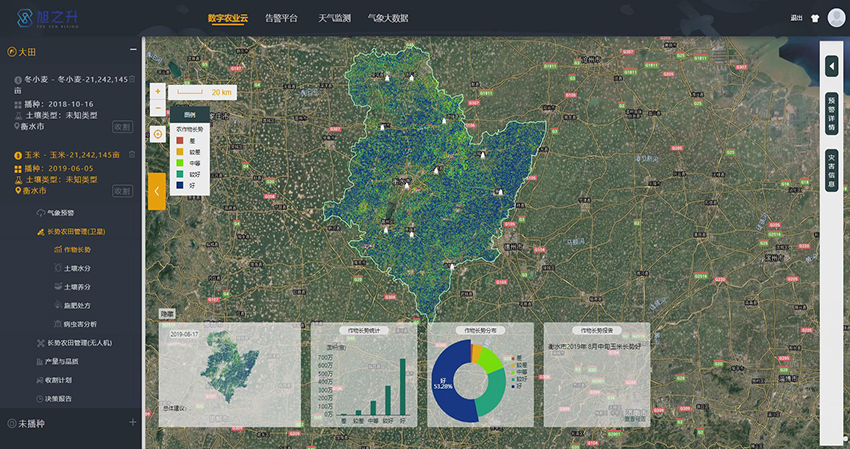Click 收割 button for 玉米 field
This screenshot has height=449, width=850.
click(122, 191)
